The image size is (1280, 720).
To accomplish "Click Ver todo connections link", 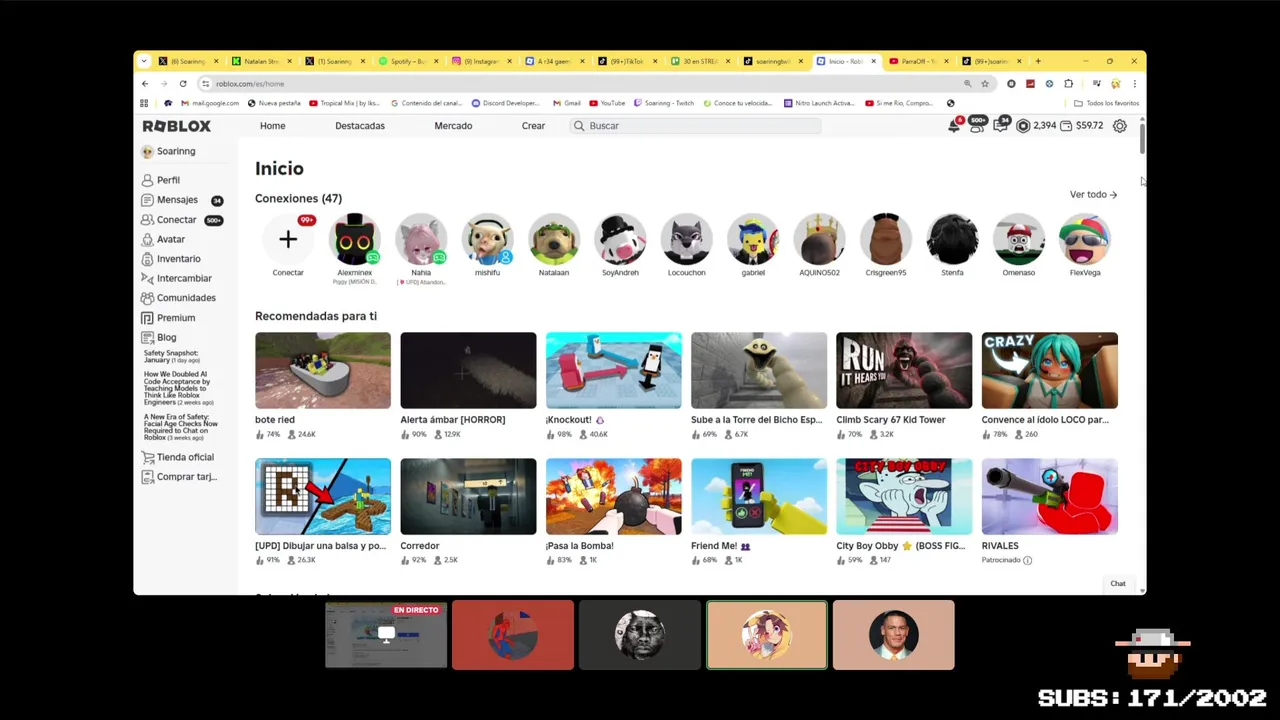I will (x=1093, y=194).
